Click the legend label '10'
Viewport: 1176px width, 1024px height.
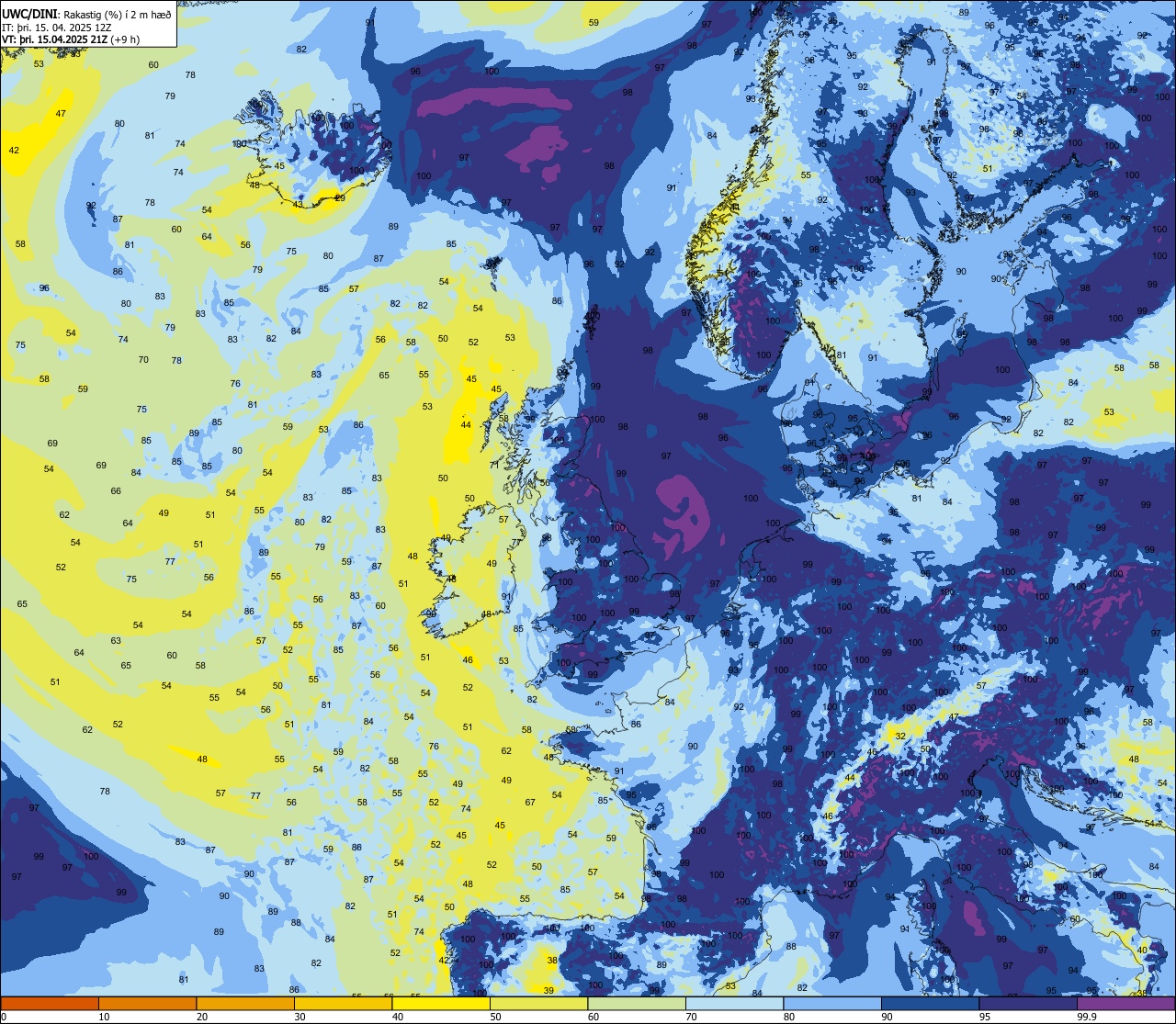[x=104, y=1017]
